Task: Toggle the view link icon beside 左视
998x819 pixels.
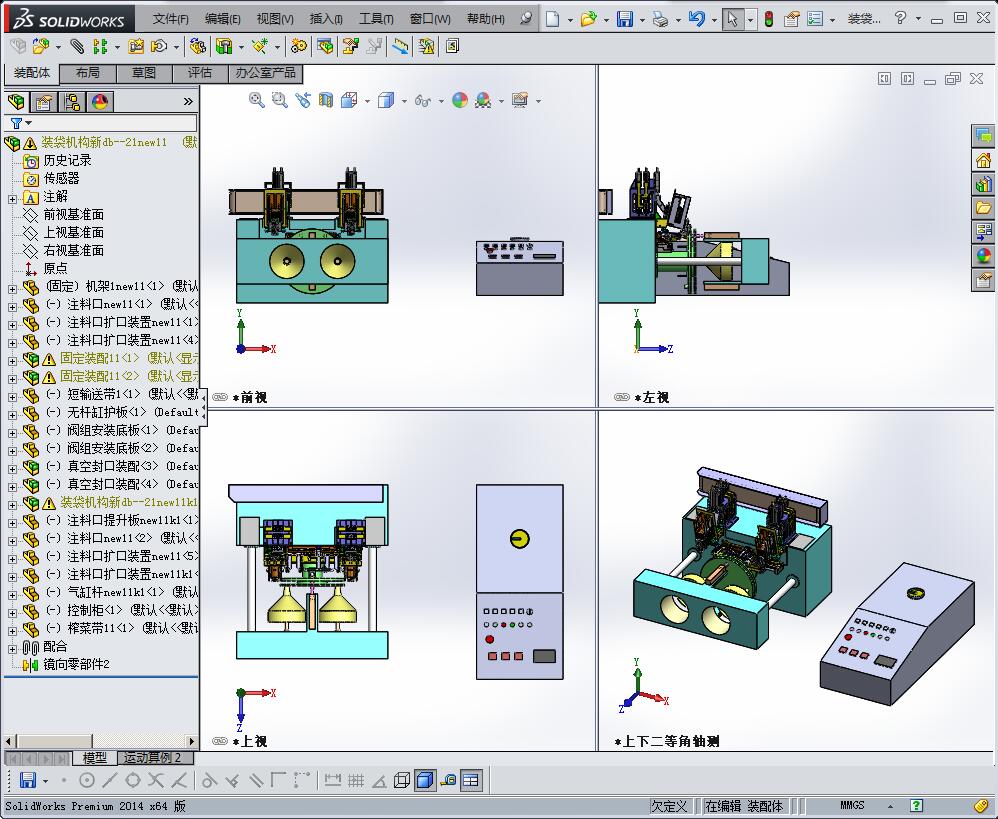Action: (x=622, y=398)
